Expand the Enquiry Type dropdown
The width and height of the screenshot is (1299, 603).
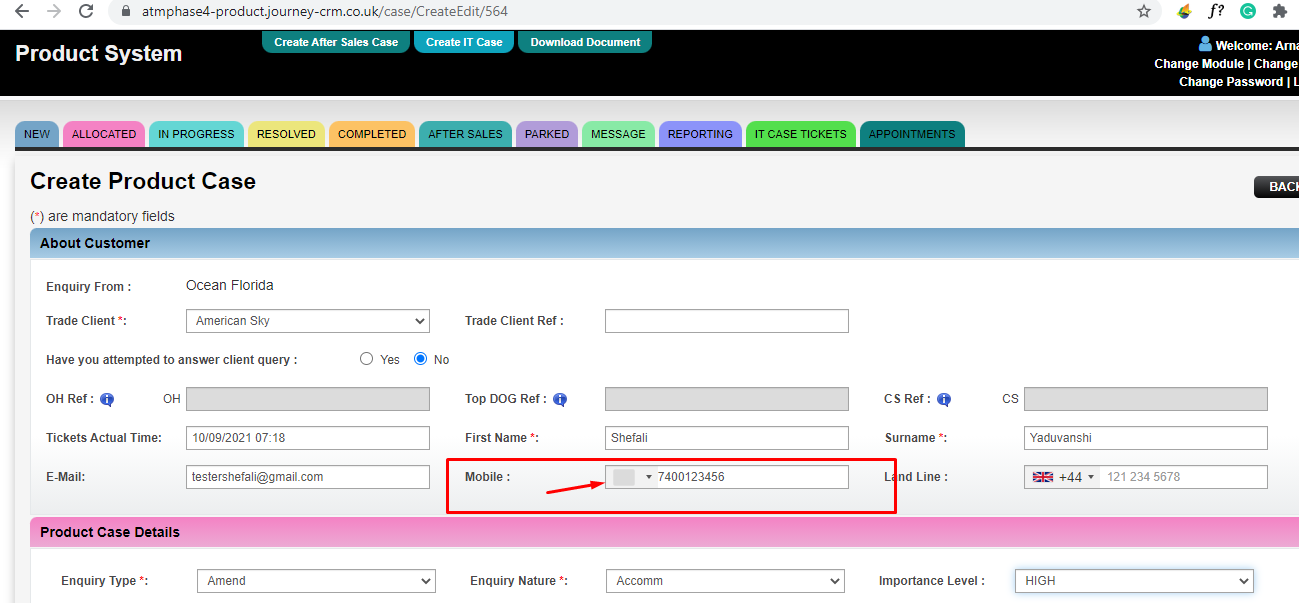coord(316,580)
